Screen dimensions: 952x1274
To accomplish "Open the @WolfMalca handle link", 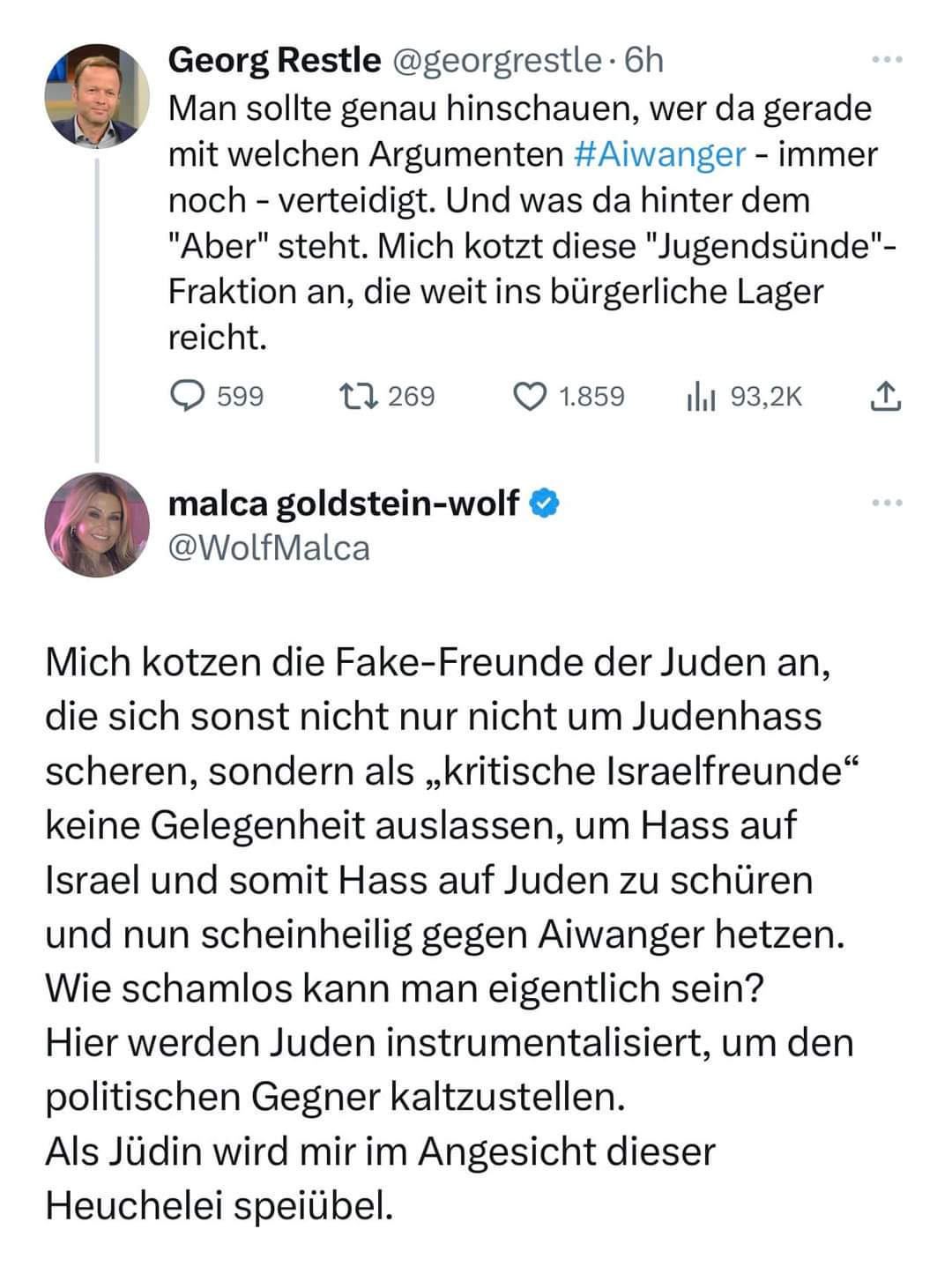I will coord(269,548).
